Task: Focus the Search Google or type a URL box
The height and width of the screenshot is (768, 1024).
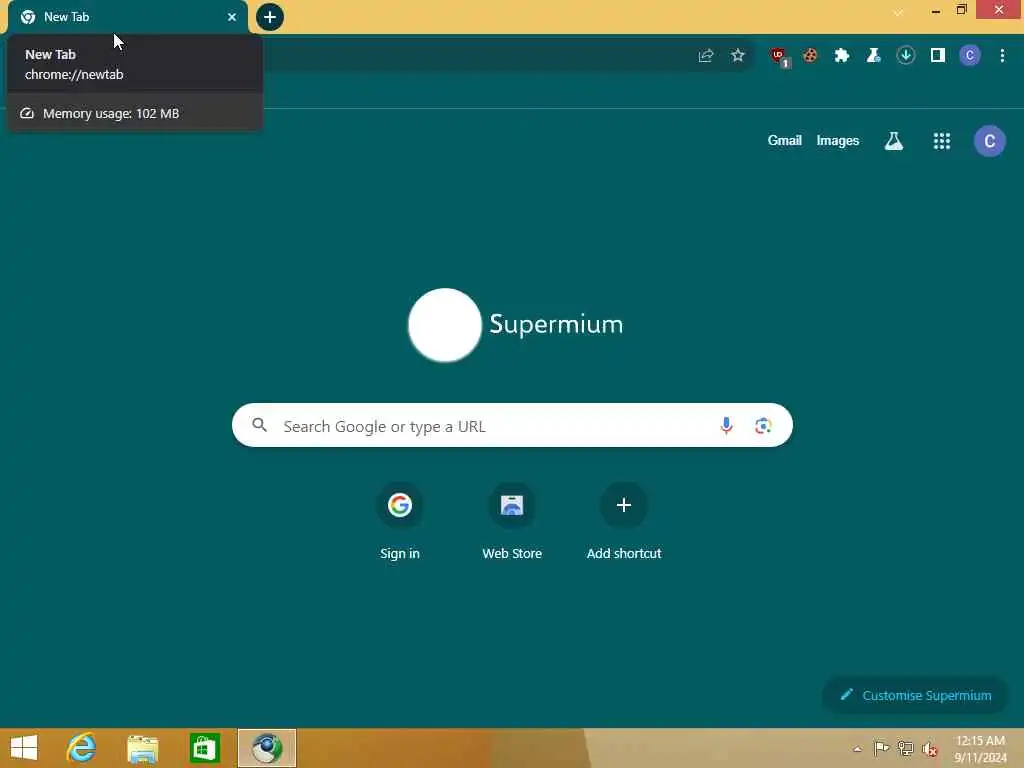Action: click(x=512, y=425)
